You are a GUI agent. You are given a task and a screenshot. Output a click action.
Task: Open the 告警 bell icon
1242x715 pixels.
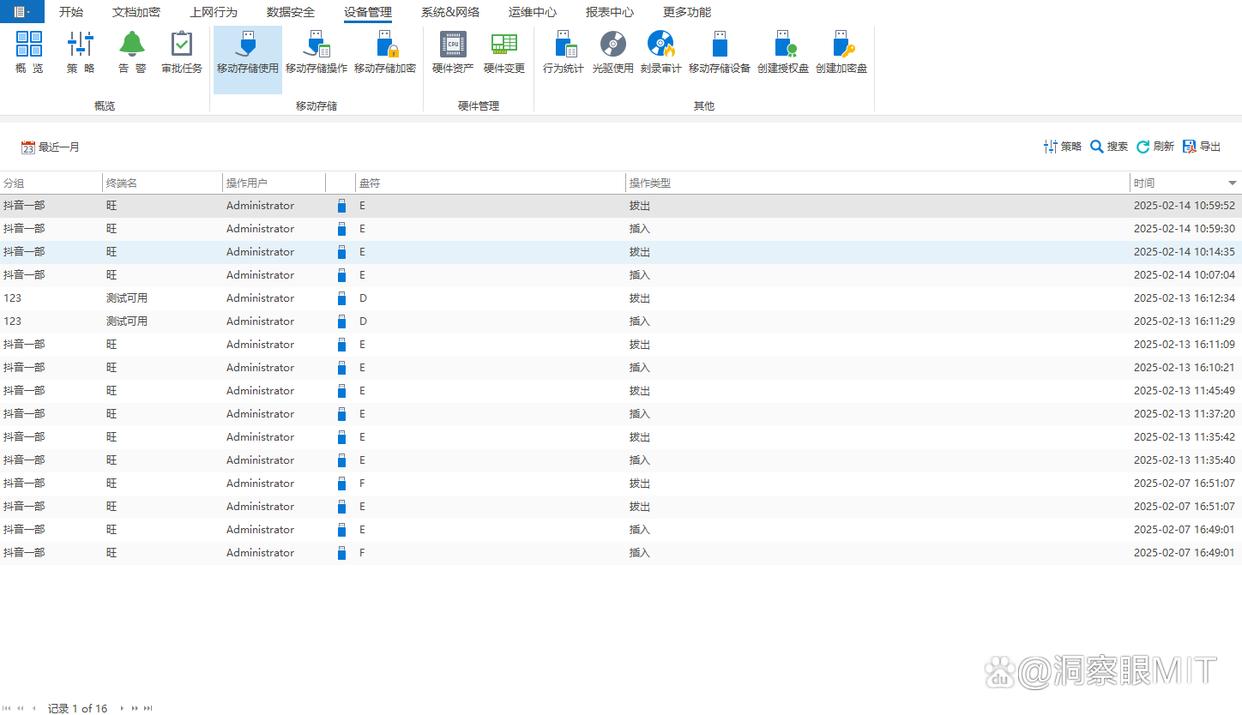pyautogui.click(x=132, y=44)
